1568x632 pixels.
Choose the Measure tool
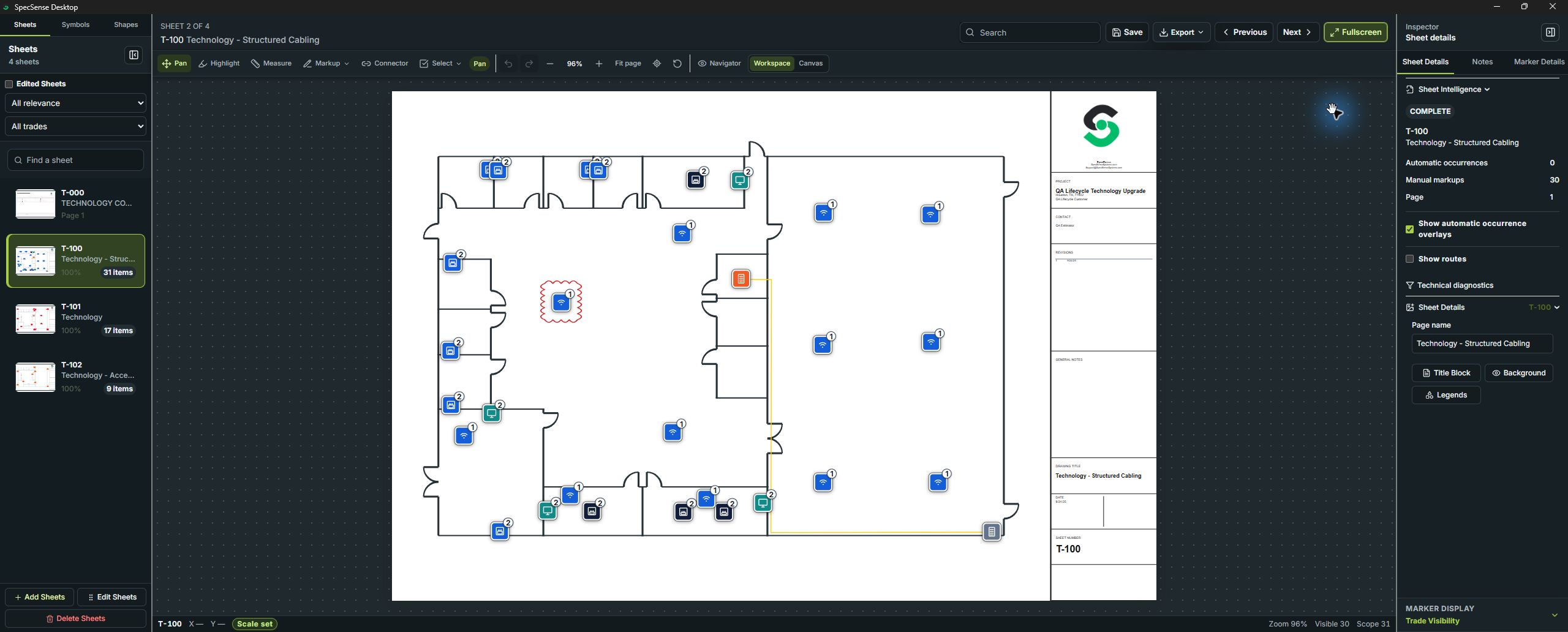271,63
